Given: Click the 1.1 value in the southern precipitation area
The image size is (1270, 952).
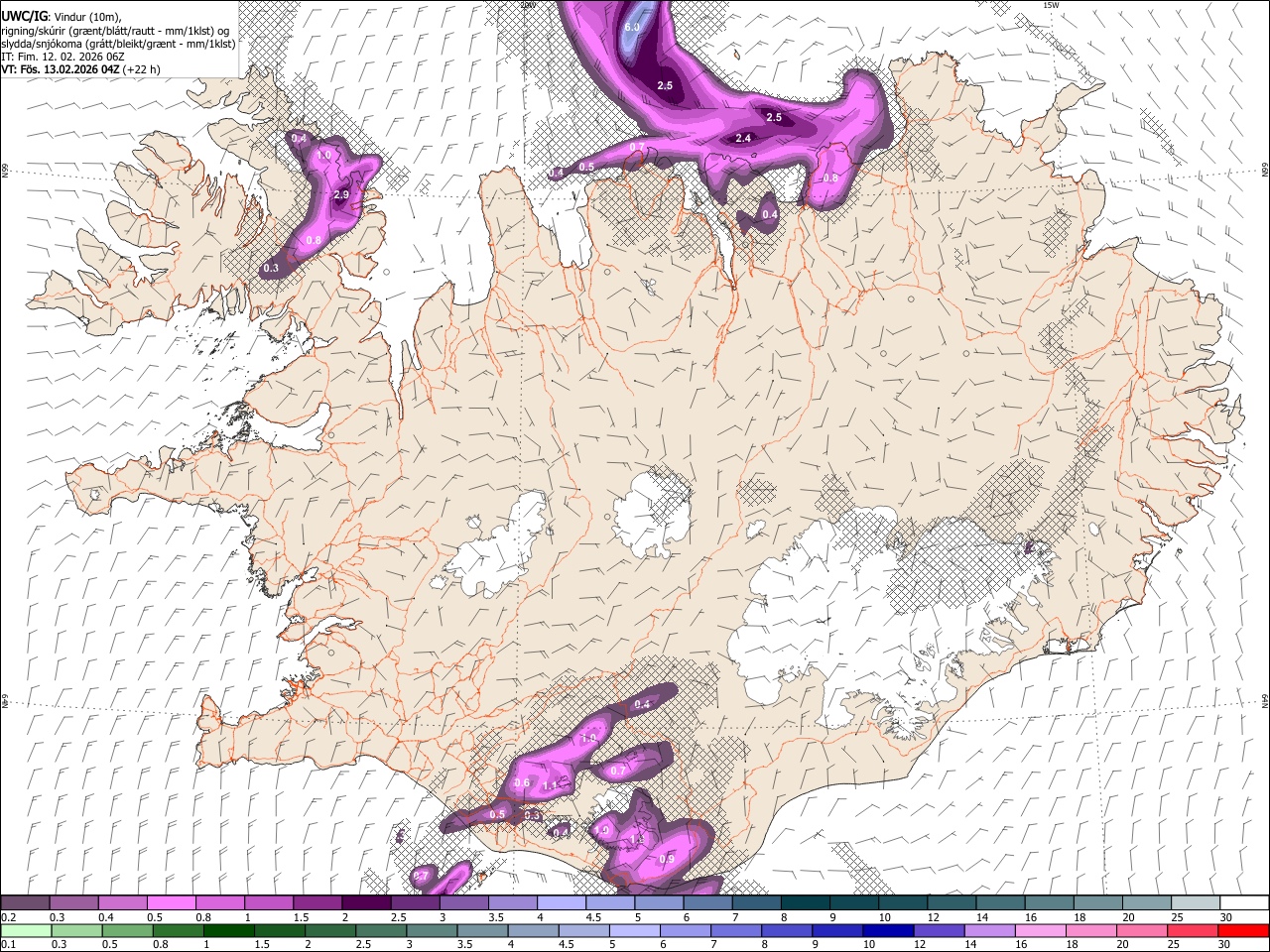Looking at the screenshot, I should pyautogui.click(x=551, y=784).
